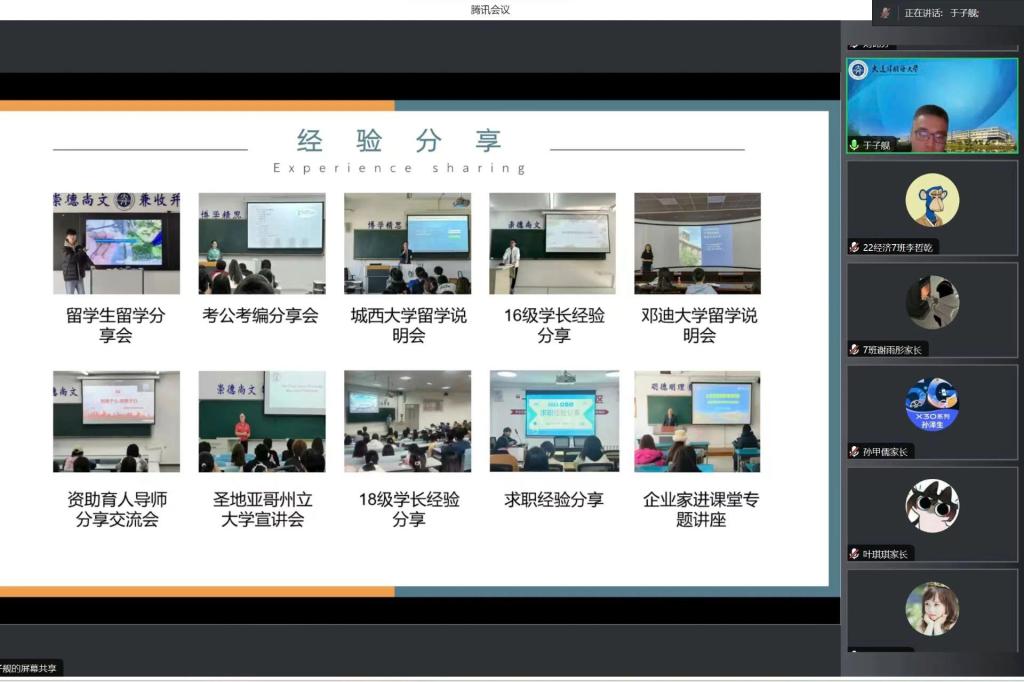The image size is (1024, 682).
Task: Click muted mic icon beside 7班谢雨彤家长
Action: point(854,349)
